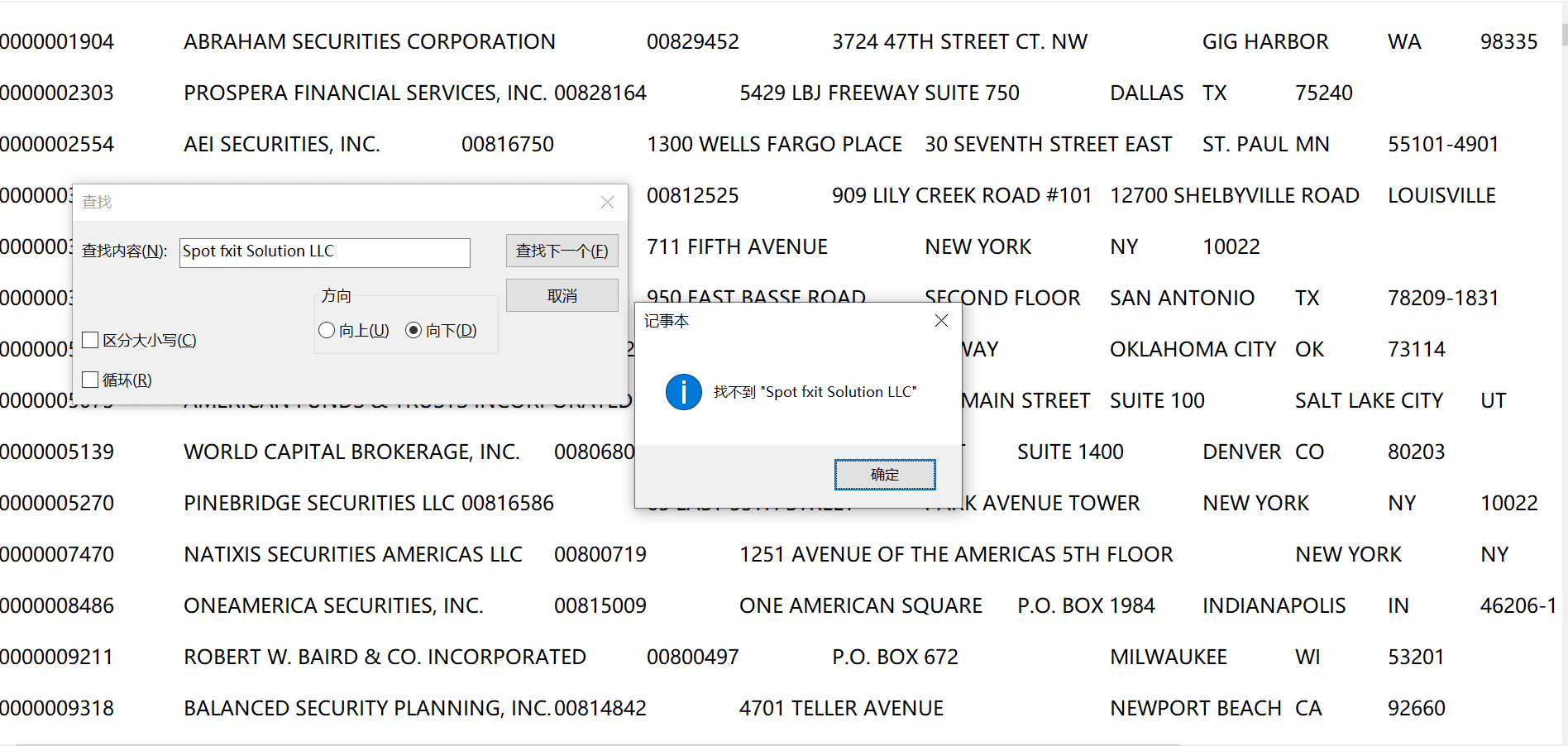Click the ID 0000001904
The width and height of the screenshot is (1568, 746).
tap(57, 41)
